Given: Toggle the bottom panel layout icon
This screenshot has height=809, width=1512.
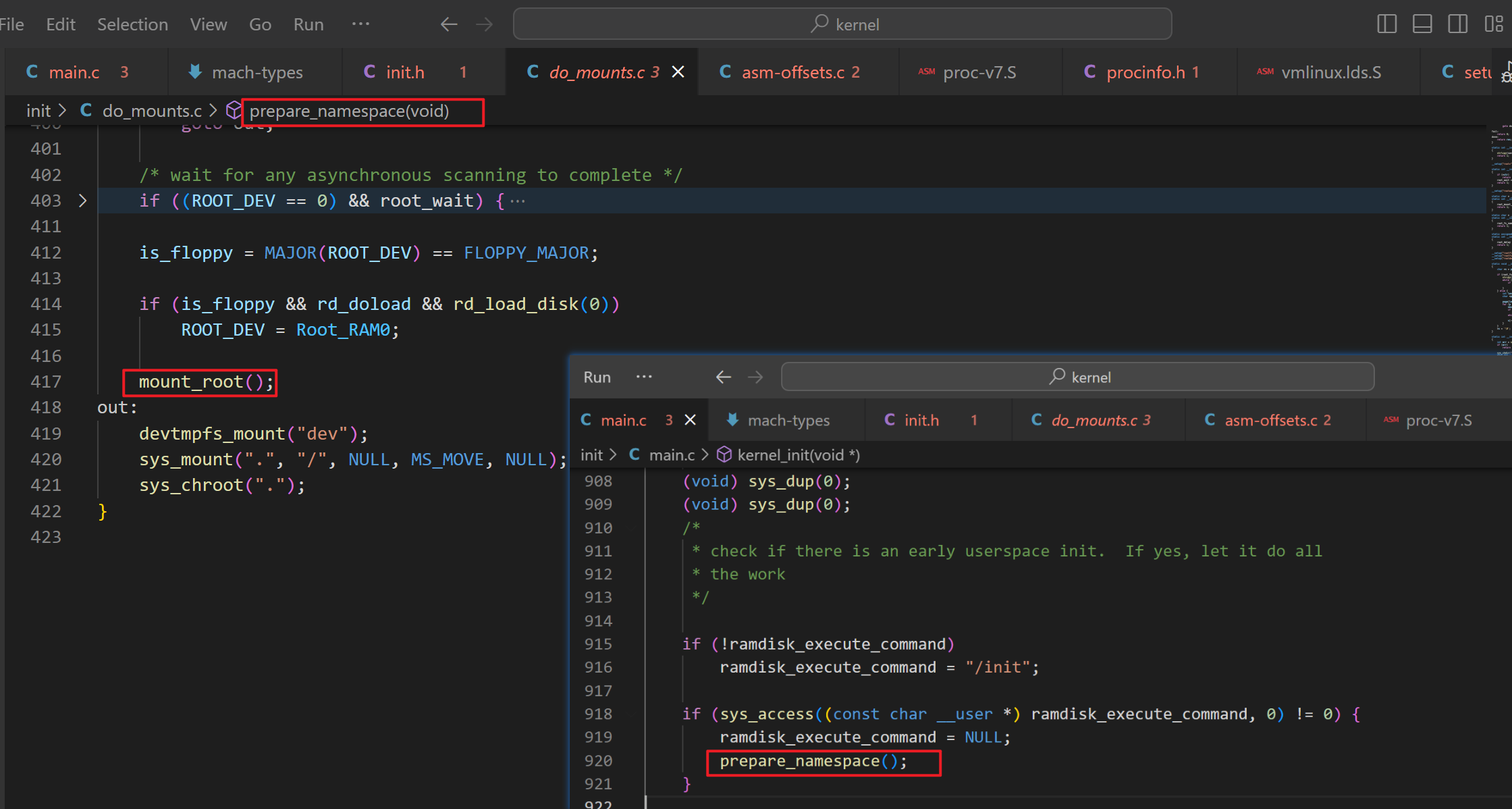Looking at the screenshot, I should click(x=1422, y=24).
